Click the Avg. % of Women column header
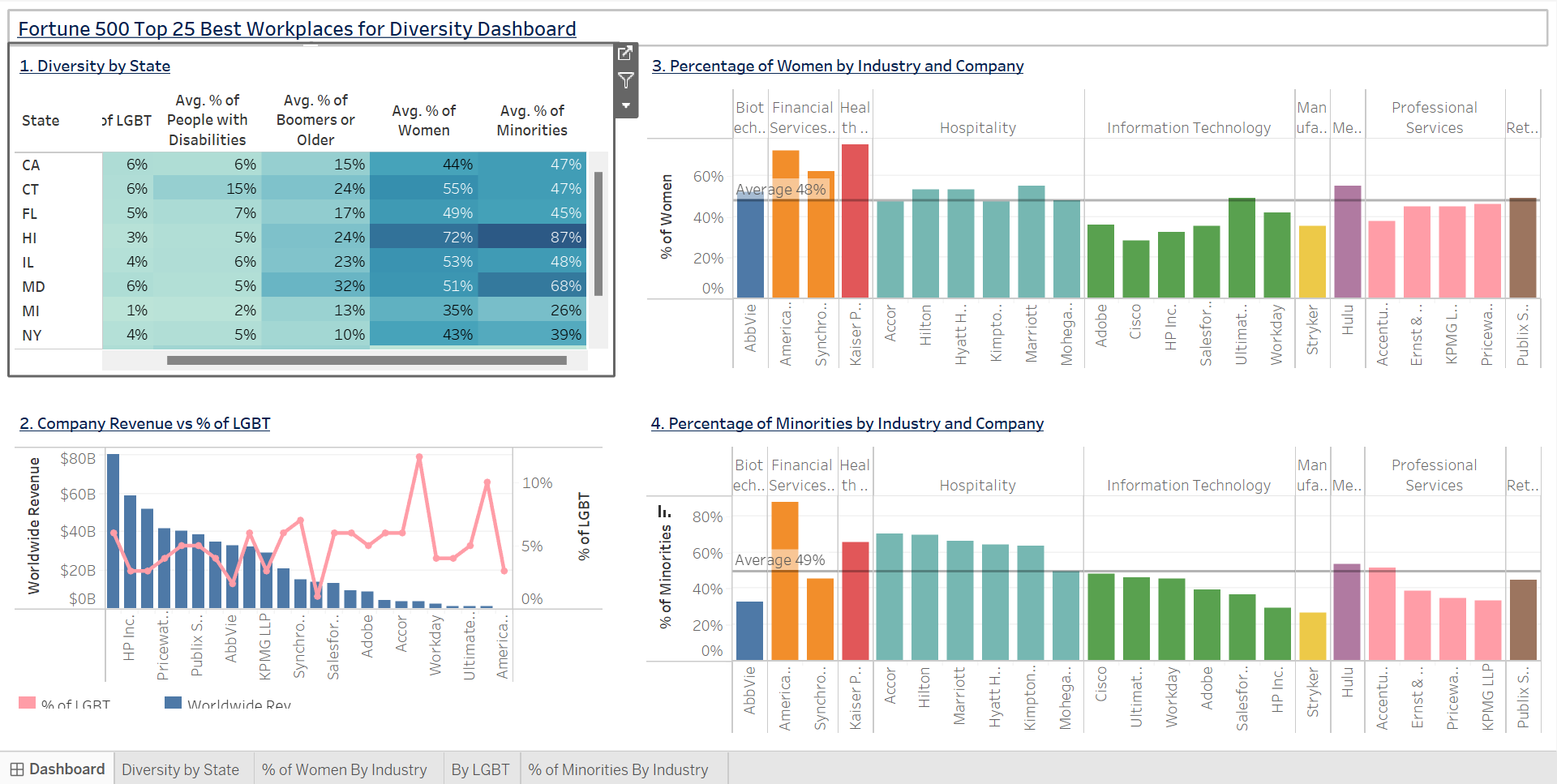This screenshot has height=784, width=1557. pos(423,120)
